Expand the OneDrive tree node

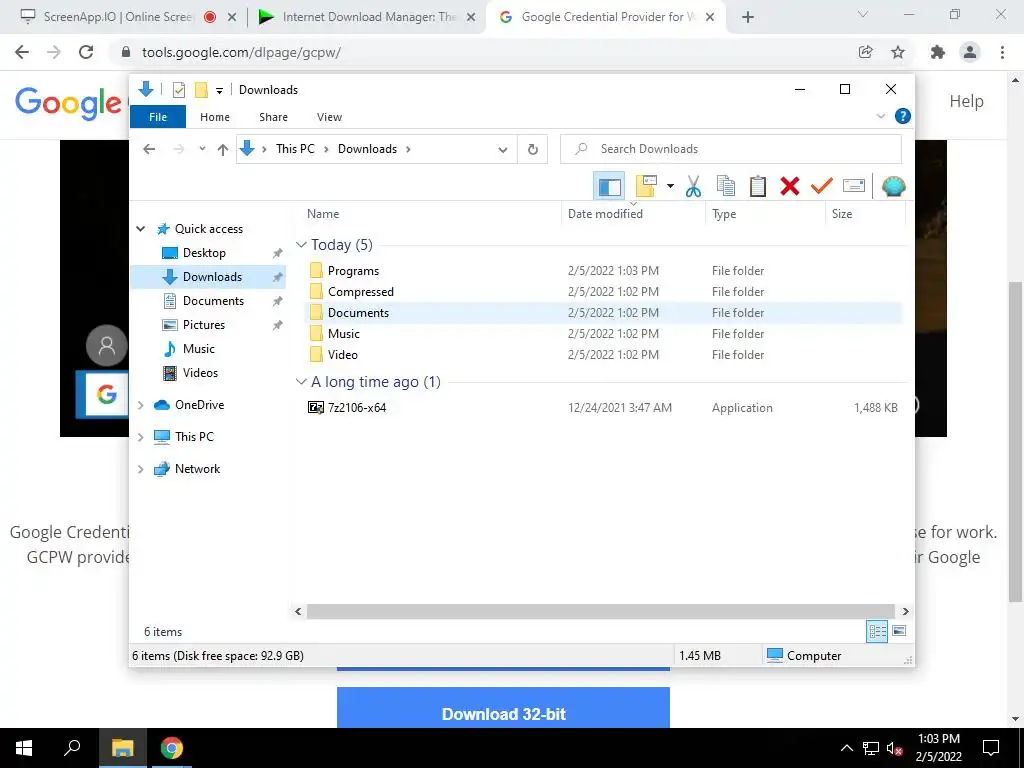[140, 405]
